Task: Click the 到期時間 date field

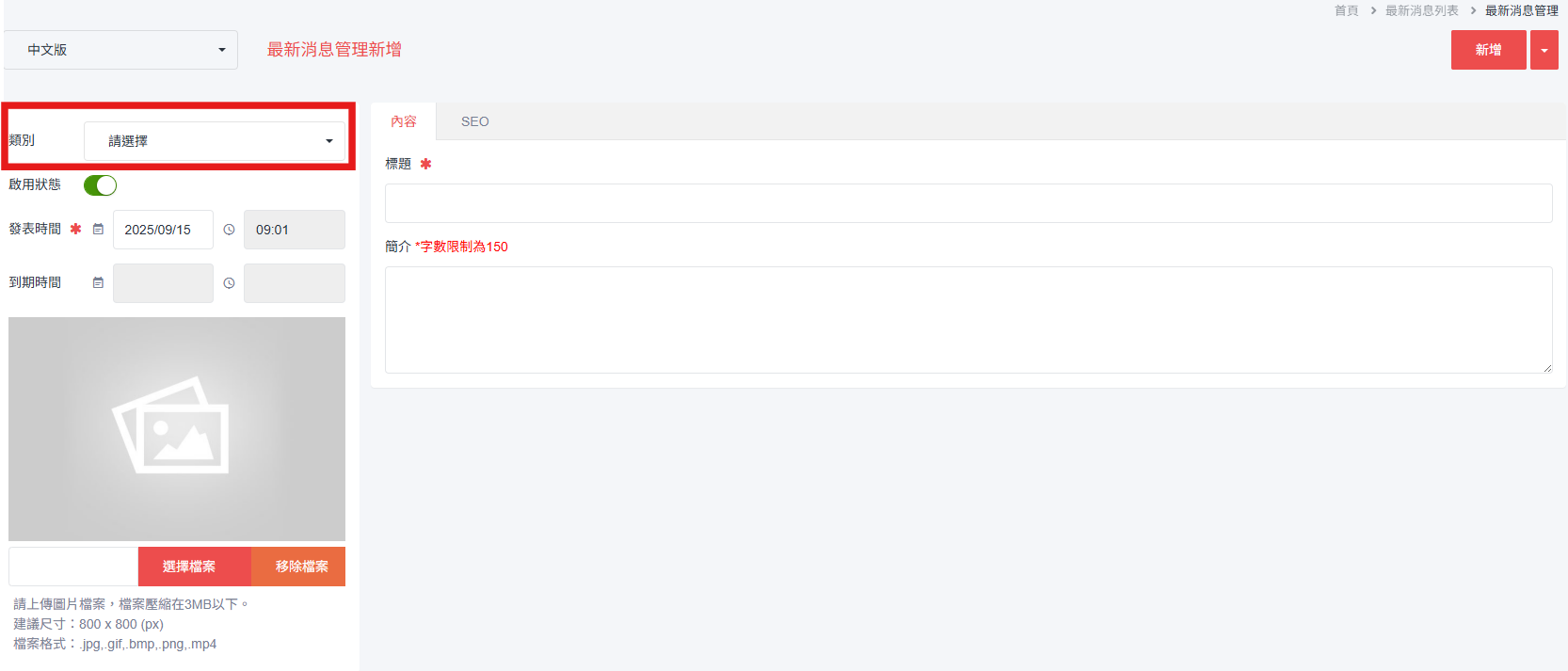Action: click(163, 283)
